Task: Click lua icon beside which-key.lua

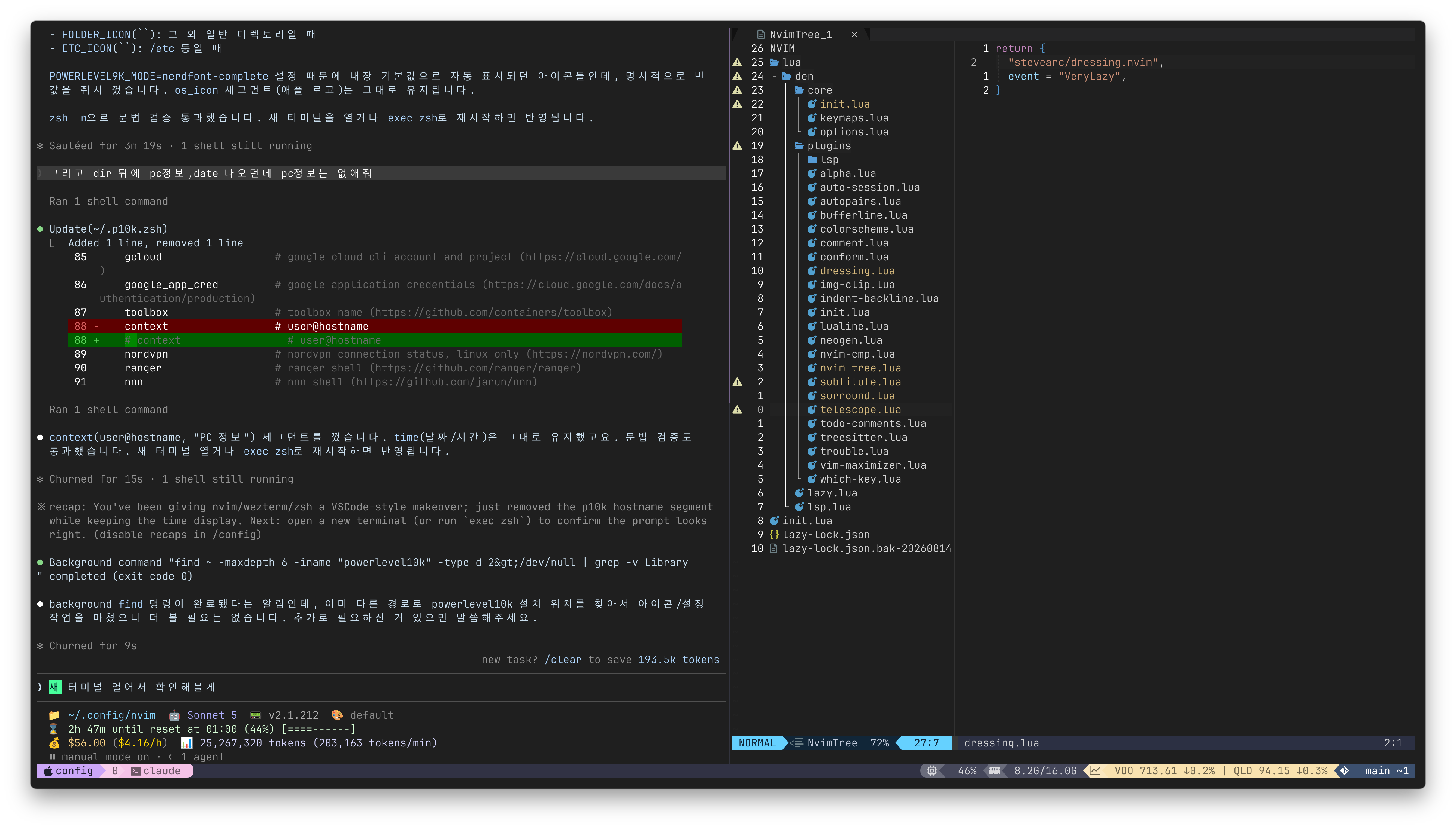Action: (812, 479)
